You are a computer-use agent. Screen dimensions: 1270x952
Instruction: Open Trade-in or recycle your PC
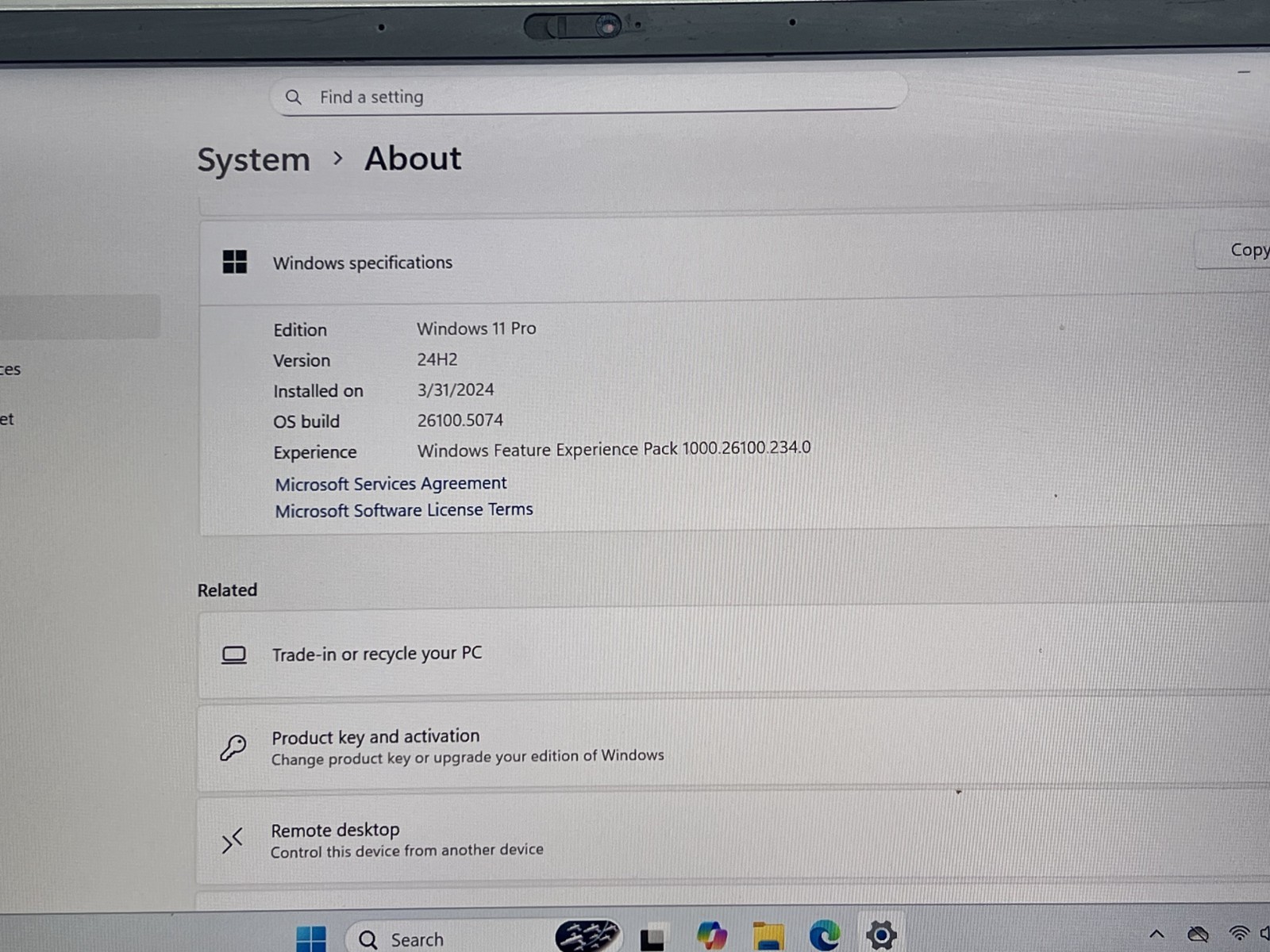tap(734, 654)
